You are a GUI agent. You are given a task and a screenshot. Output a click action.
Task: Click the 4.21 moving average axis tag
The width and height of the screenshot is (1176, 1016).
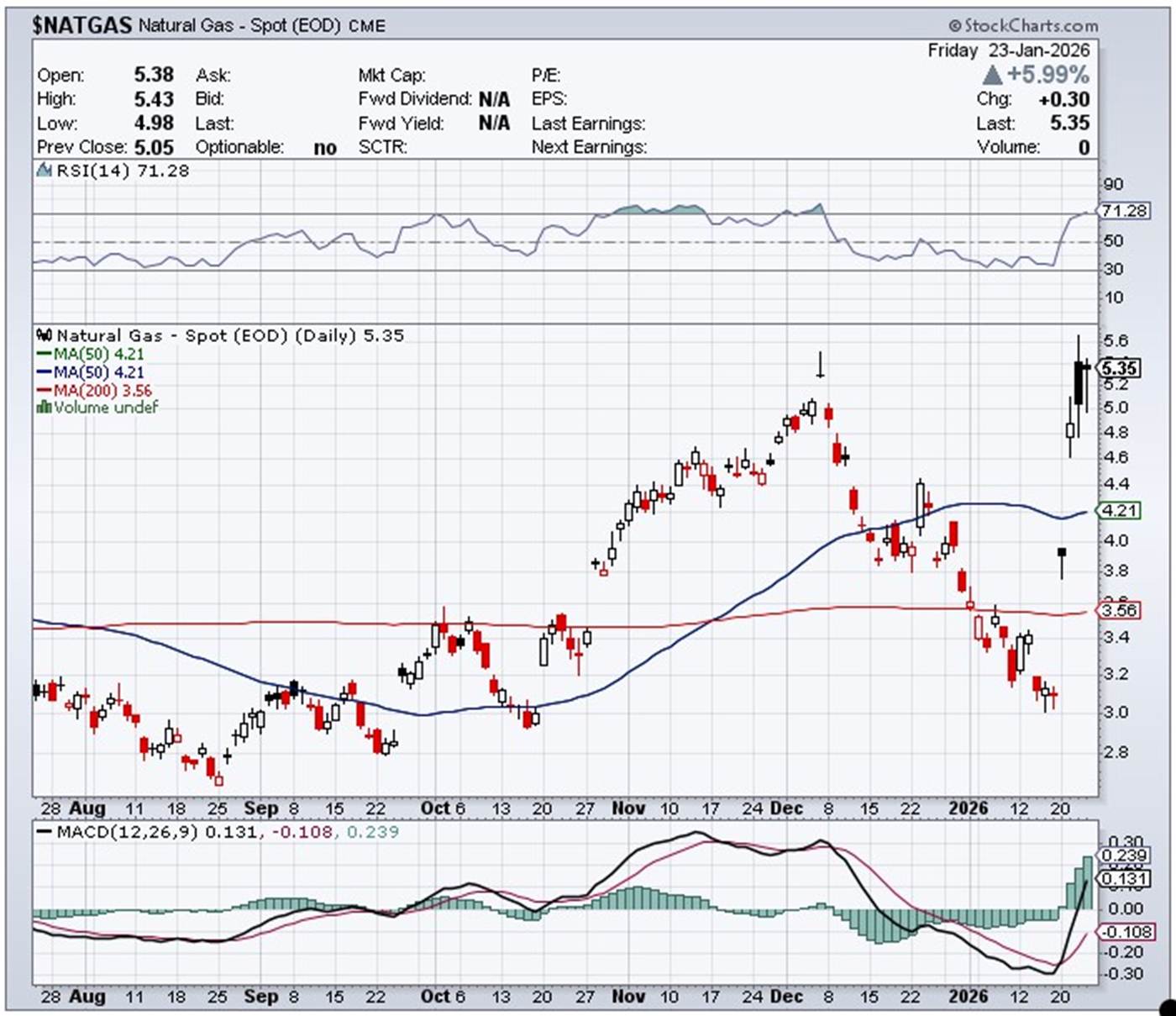pos(1120,510)
